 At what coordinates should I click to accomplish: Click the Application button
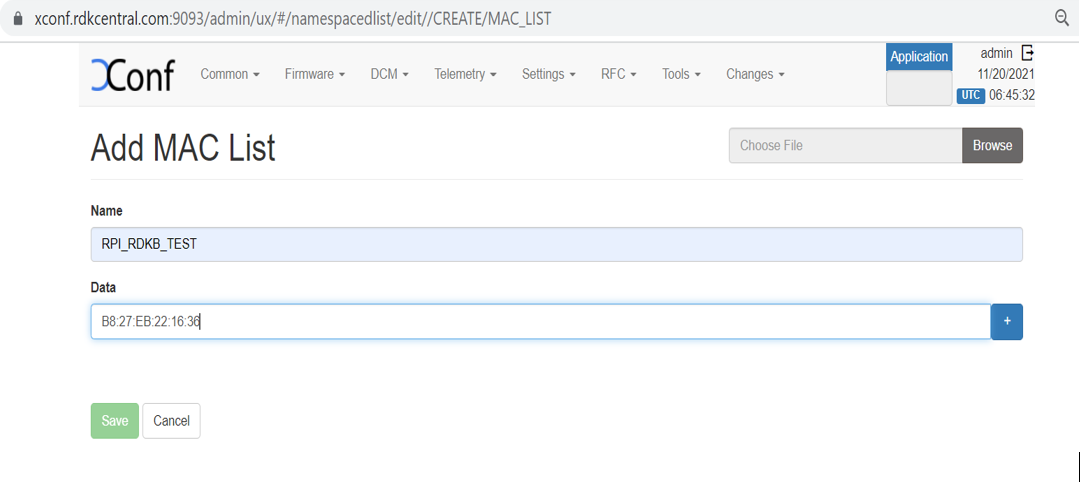click(919, 57)
